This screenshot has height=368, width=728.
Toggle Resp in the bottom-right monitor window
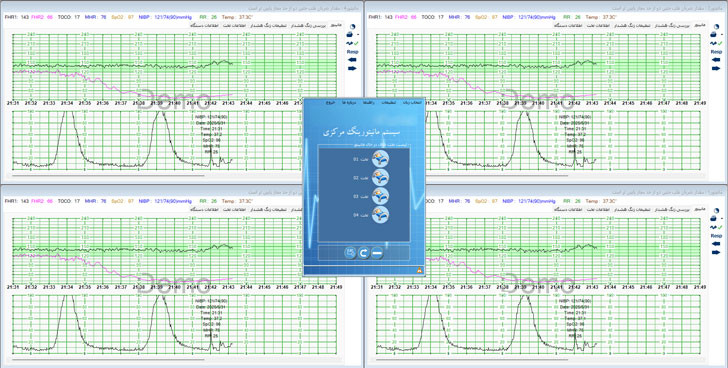click(716, 236)
